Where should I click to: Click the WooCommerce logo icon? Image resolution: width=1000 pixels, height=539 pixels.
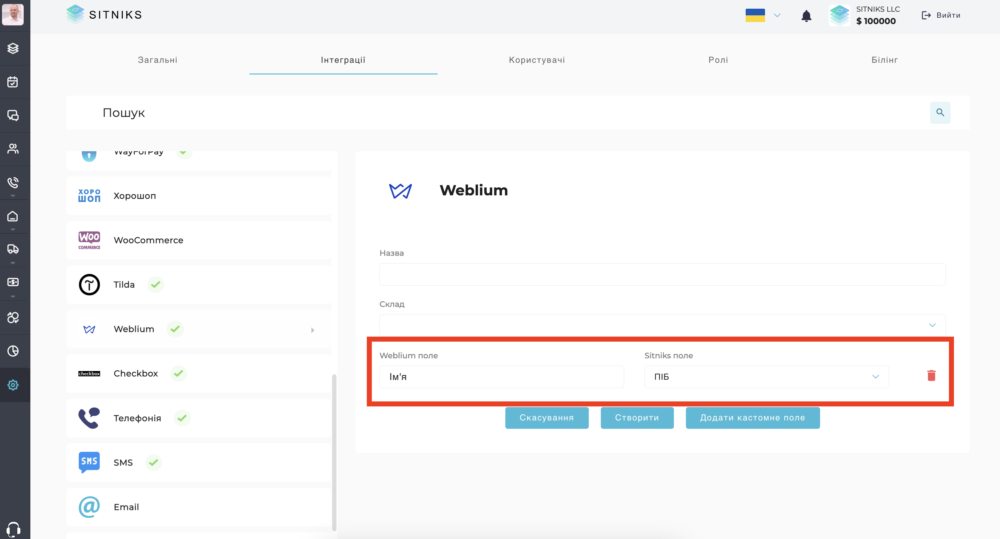89,240
